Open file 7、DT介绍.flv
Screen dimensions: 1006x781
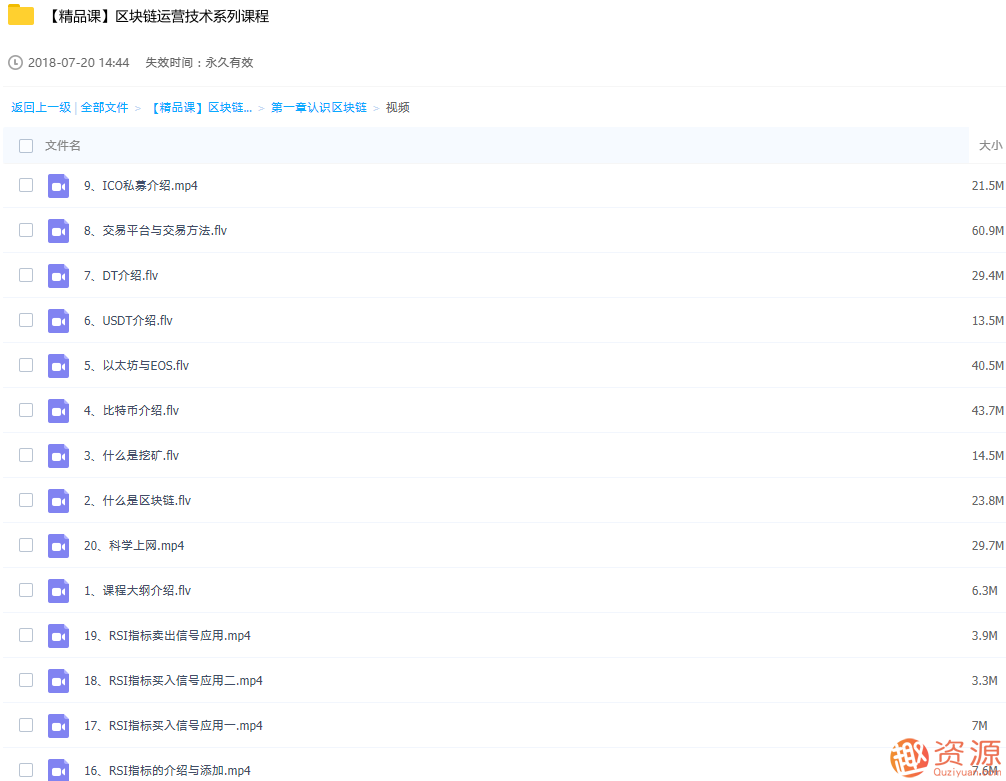tap(121, 275)
